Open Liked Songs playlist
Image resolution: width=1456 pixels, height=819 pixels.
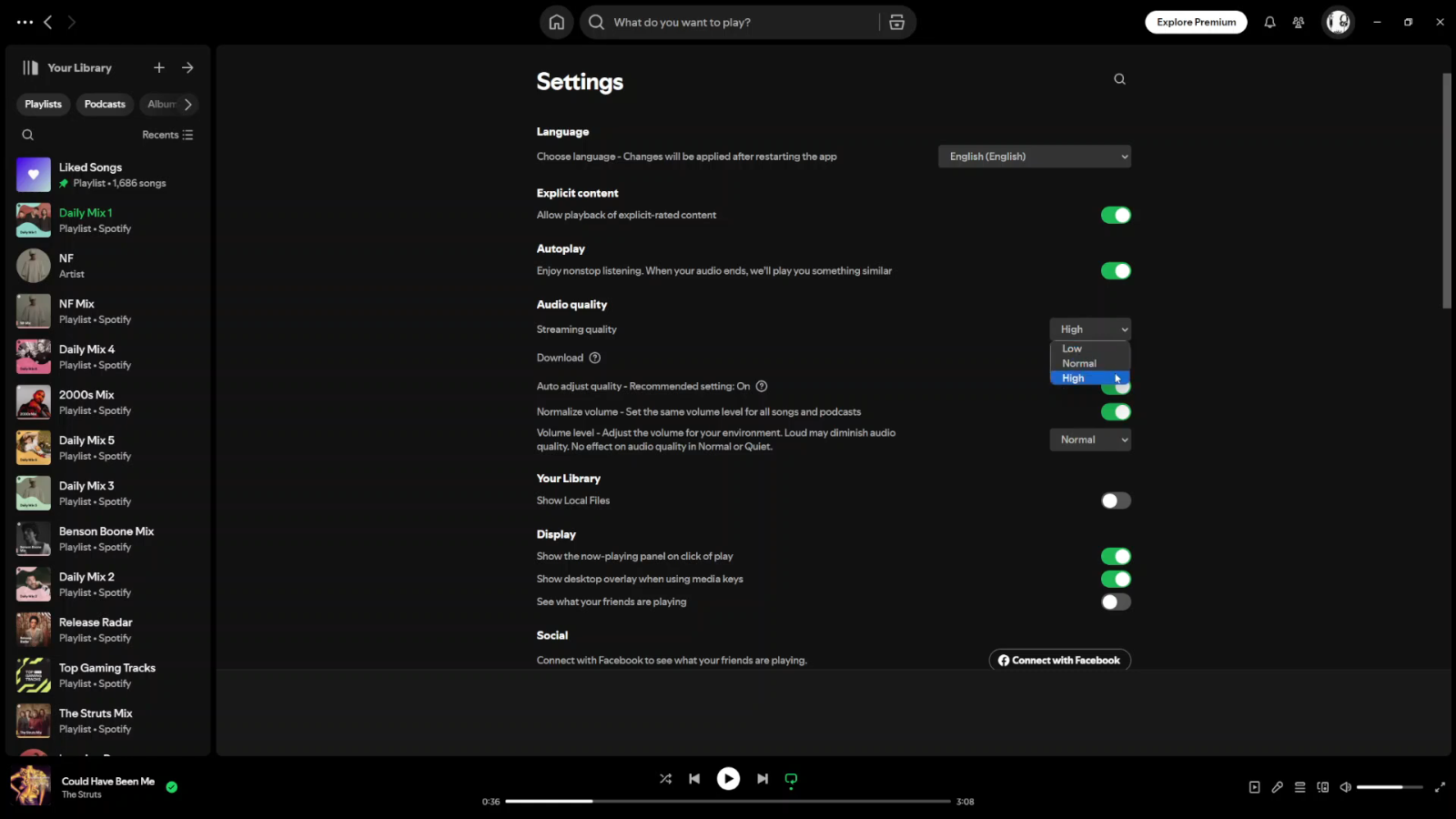tap(108, 175)
